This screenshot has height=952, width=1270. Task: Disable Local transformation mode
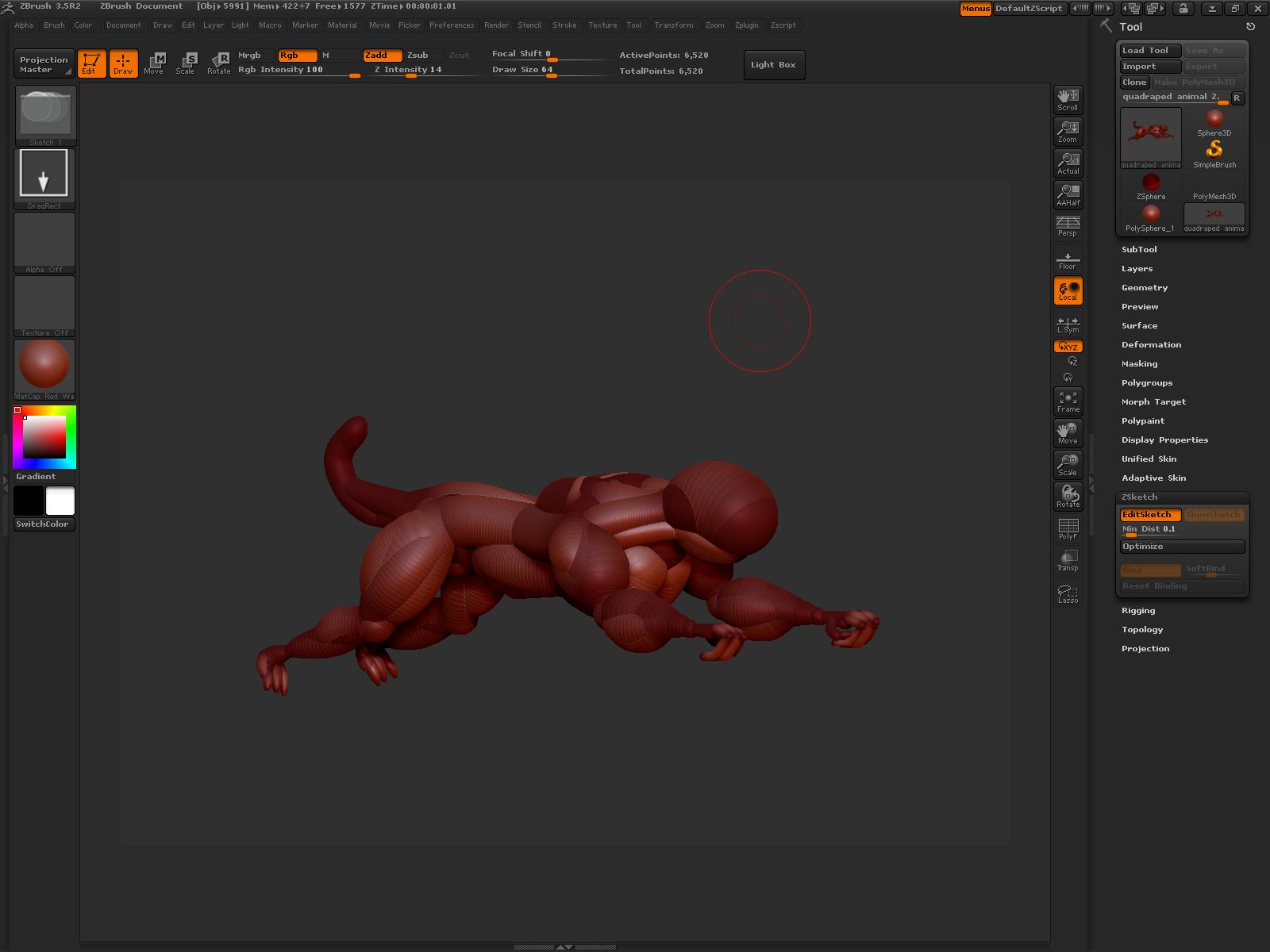(x=1068, y=290)
